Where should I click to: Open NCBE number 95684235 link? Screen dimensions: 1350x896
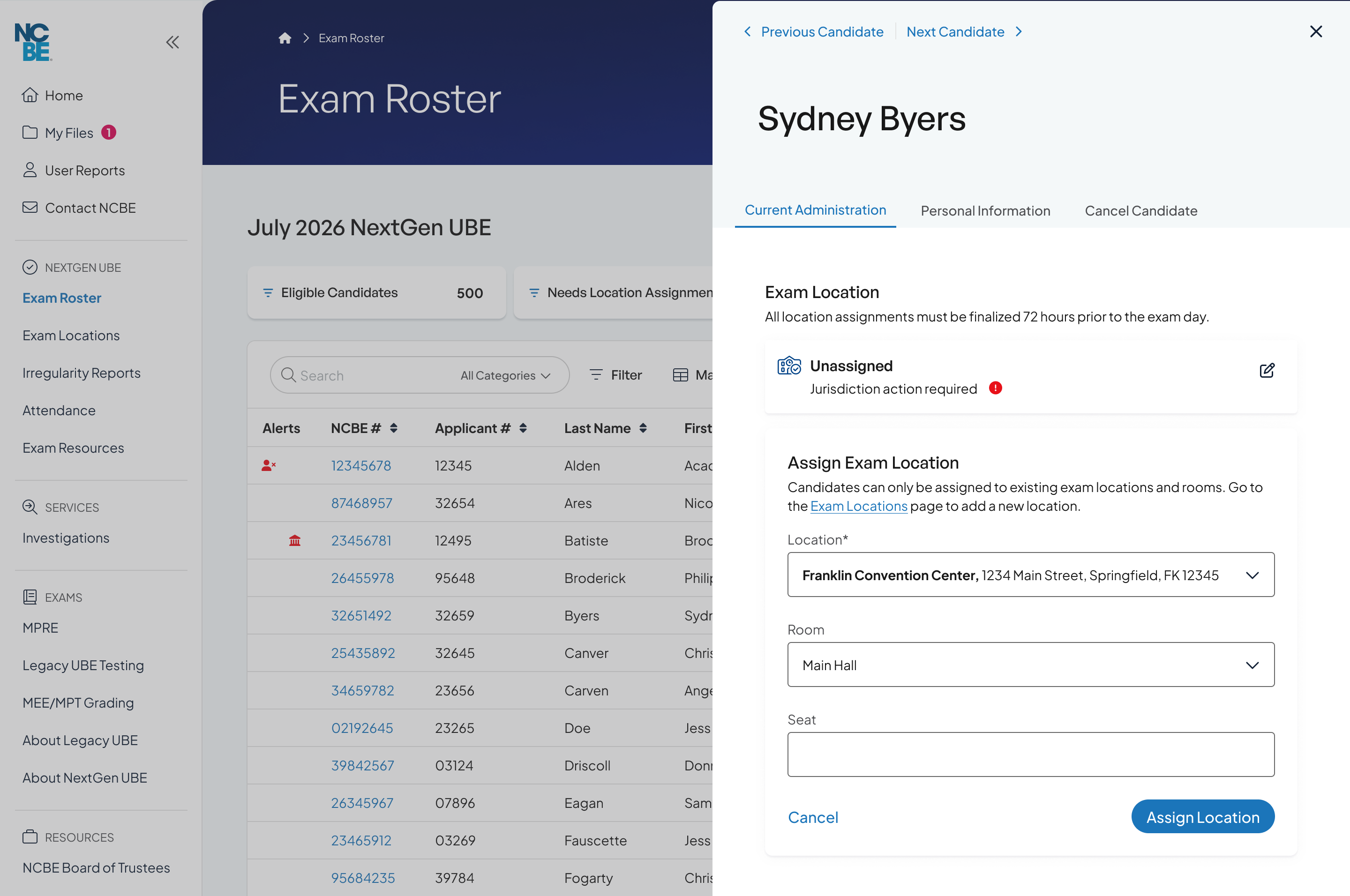[363, 878]
